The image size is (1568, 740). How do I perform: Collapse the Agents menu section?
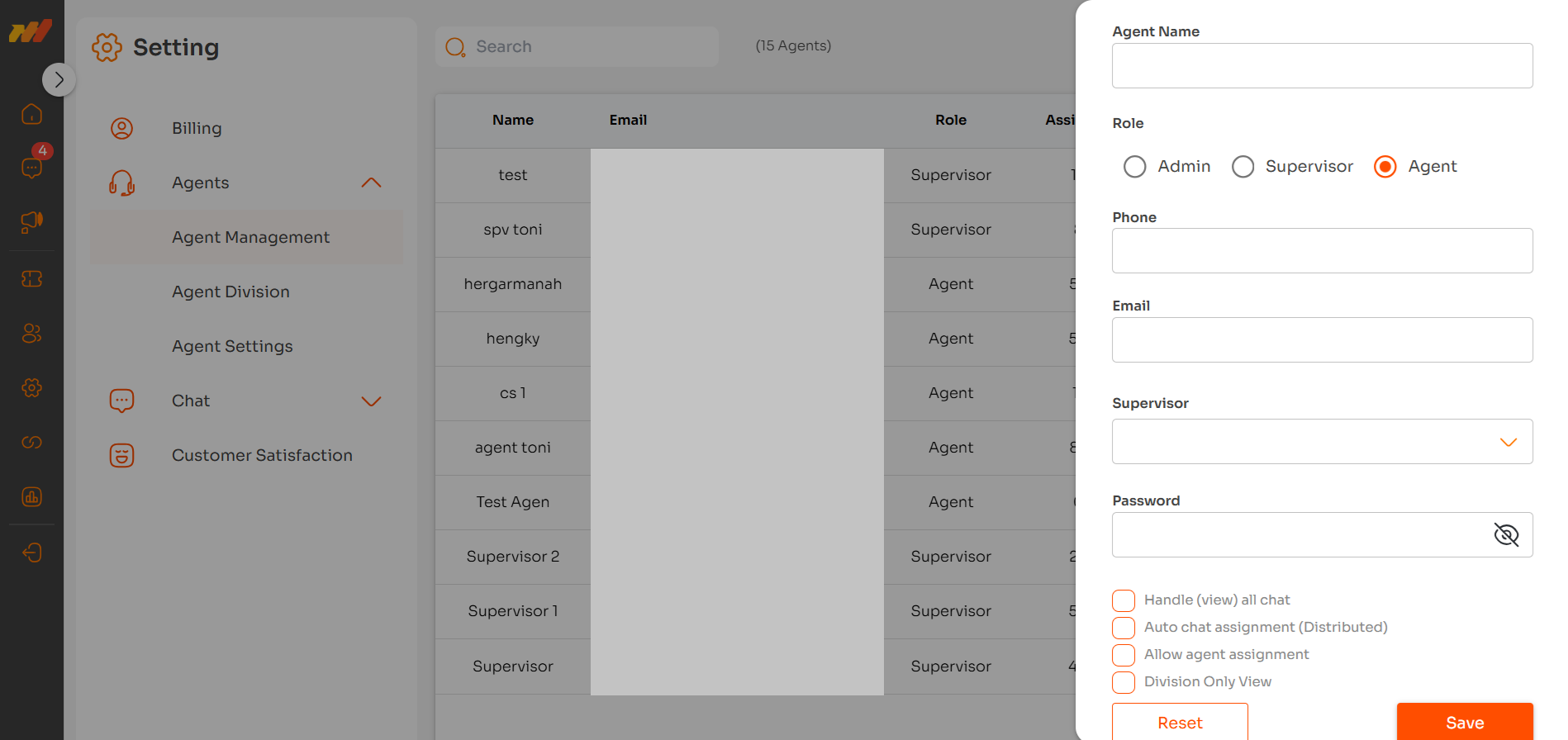(x=371, y=183)
